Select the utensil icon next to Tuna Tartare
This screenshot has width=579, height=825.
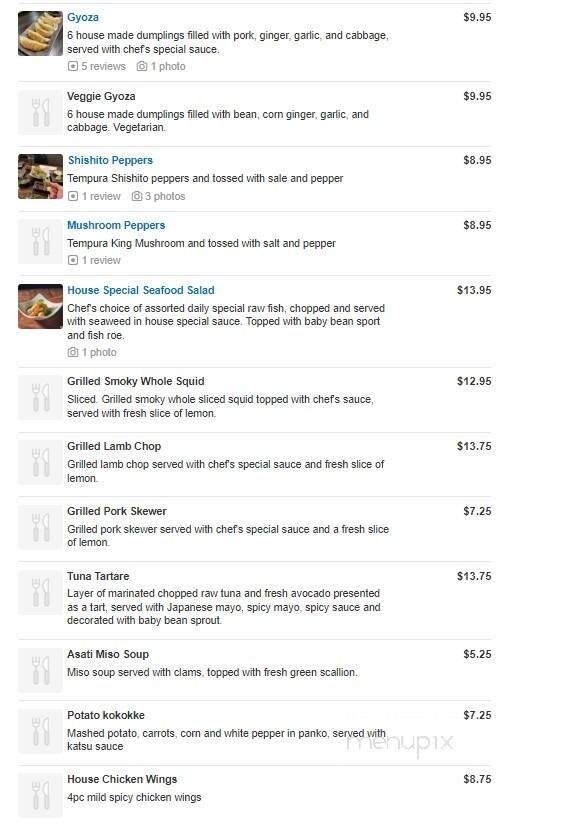[x=38, y=592]
